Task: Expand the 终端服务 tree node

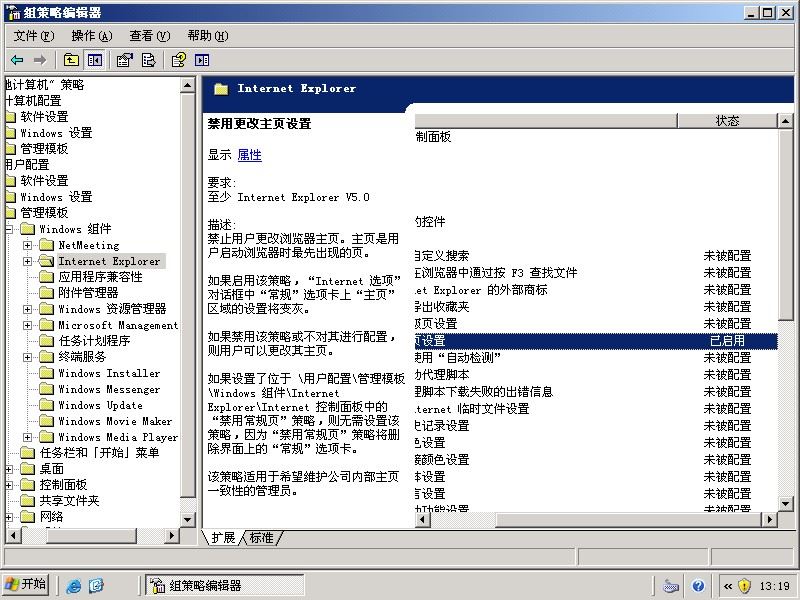Action: (x=28, y=357)
